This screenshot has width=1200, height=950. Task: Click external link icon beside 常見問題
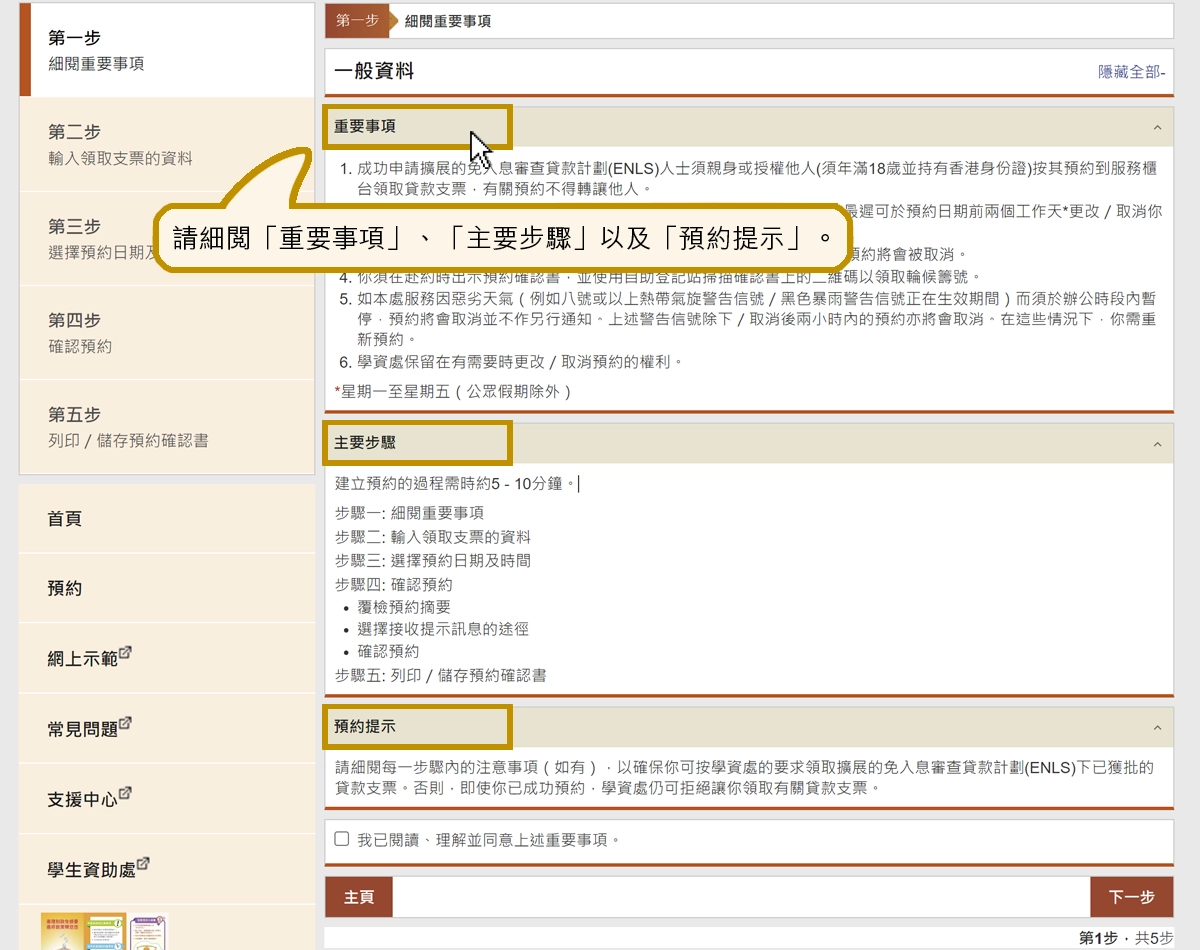125,725
